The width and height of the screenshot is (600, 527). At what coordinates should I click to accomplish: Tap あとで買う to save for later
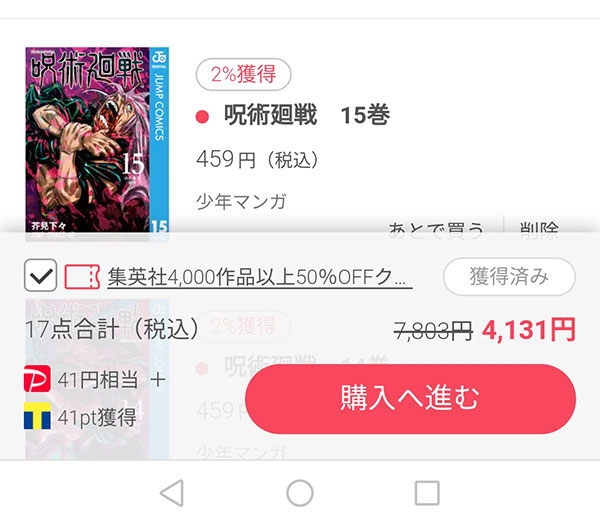click(x=436, y=227)
